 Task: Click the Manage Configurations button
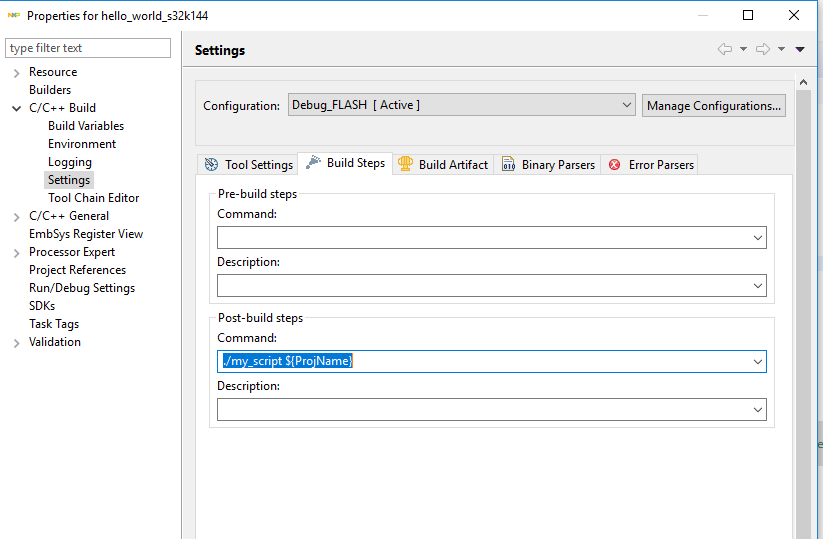pyautogui.click(x=714, y=105)
